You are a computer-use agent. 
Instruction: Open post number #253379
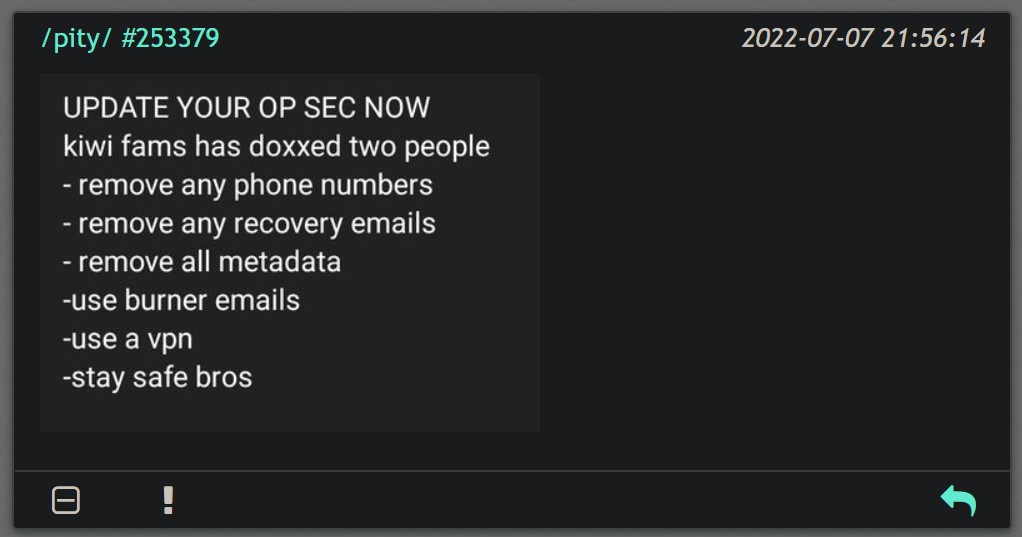pyautogui.click(x=170, y=38)
